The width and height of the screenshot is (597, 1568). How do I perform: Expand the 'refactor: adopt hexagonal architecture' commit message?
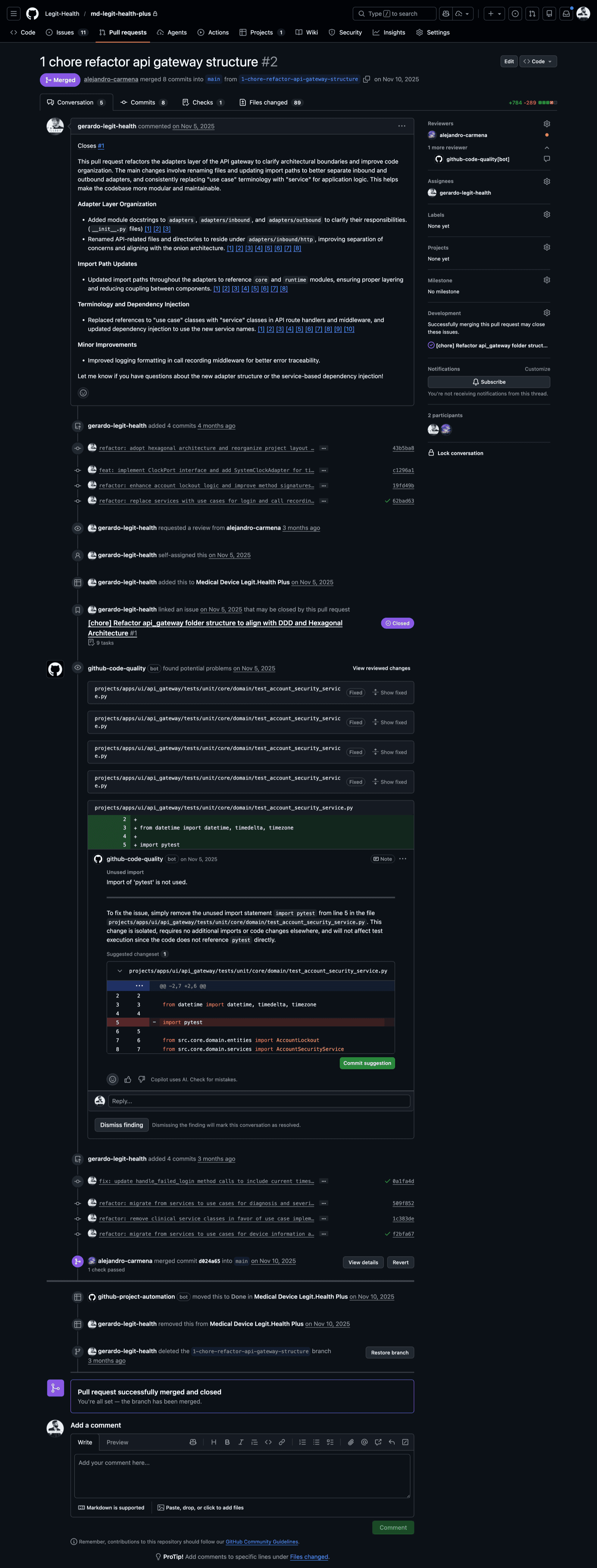[x=324, y=448]
